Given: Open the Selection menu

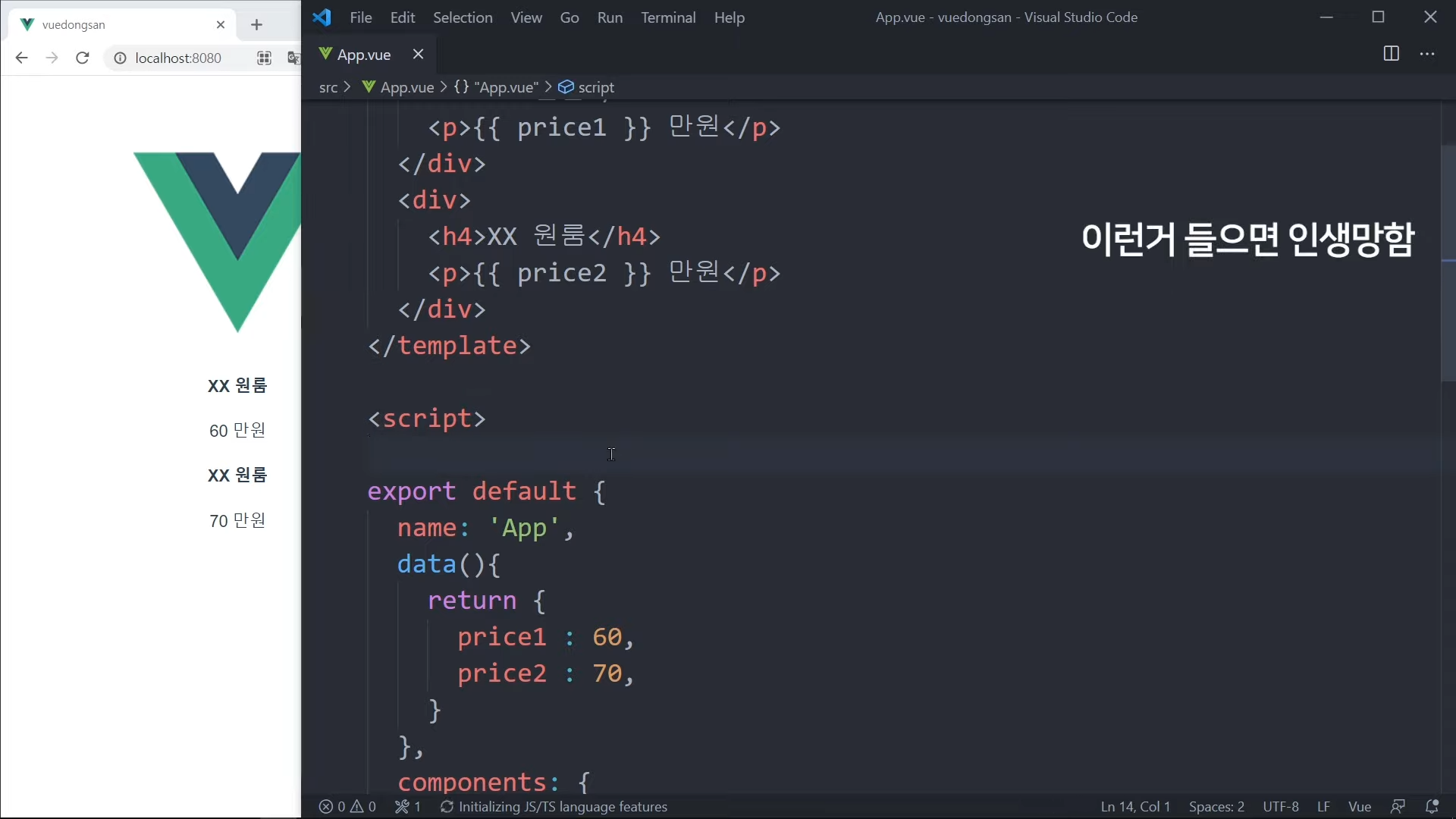Looking at the screenshot, I should tap(463, 17).
